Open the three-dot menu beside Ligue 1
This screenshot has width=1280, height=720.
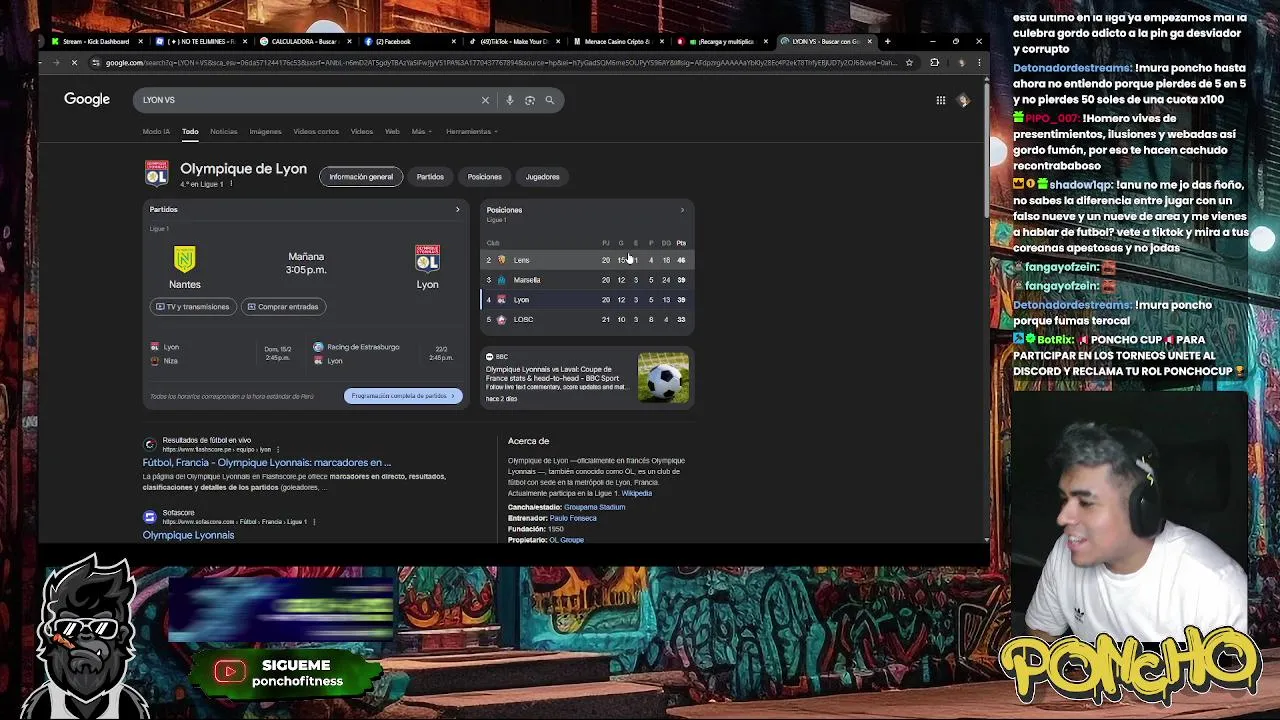[x=231, y=184]
